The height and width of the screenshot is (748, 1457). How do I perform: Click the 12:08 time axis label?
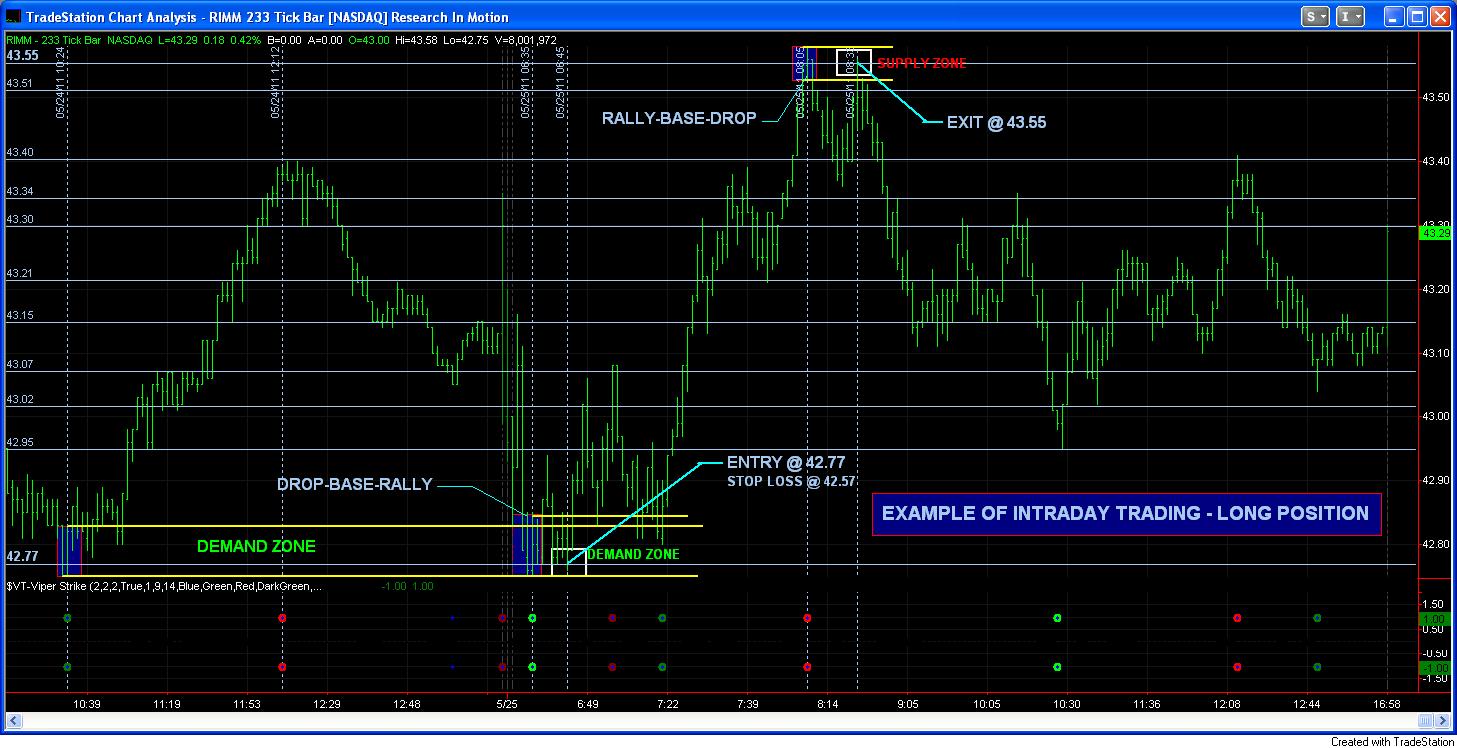click(x=1227, y=705)
